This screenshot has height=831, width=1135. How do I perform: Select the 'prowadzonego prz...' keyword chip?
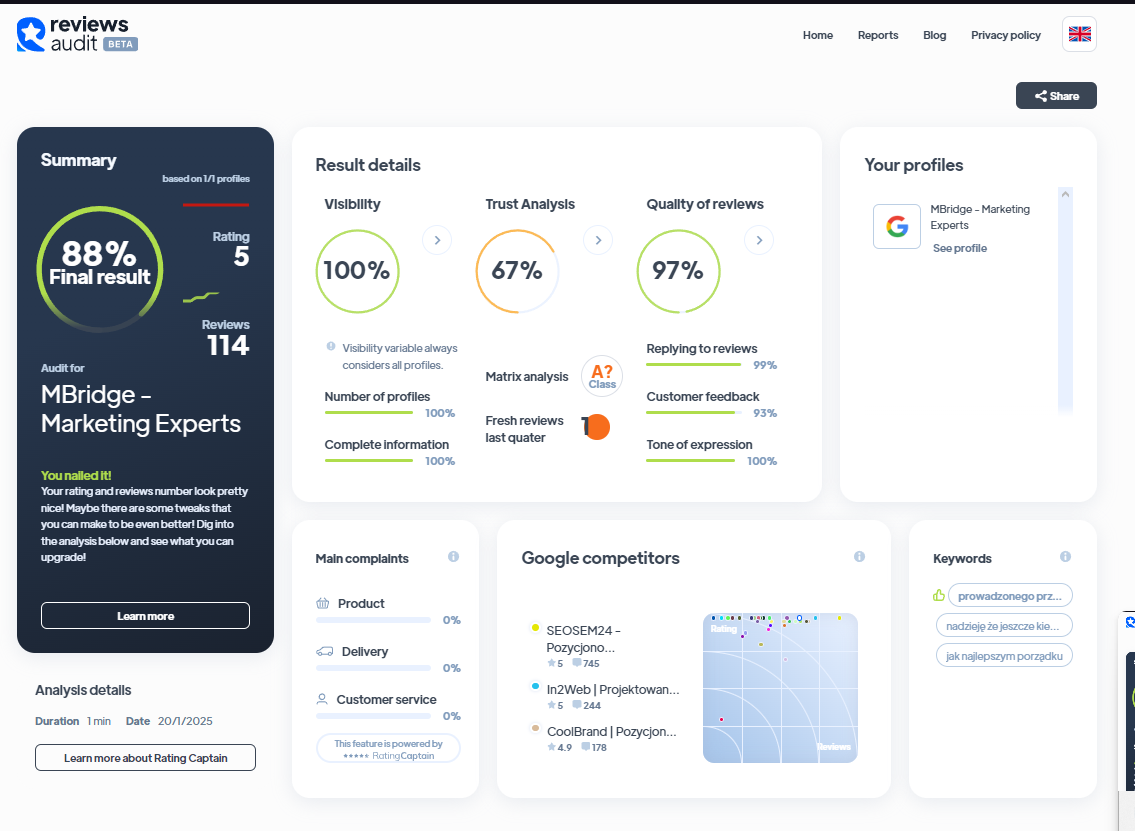point(1010,596)
